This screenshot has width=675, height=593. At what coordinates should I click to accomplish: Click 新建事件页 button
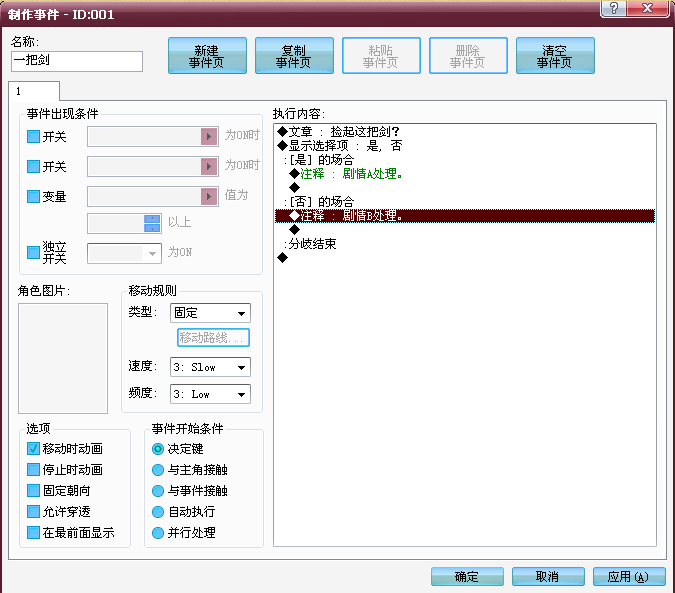(x=207, y=56)
